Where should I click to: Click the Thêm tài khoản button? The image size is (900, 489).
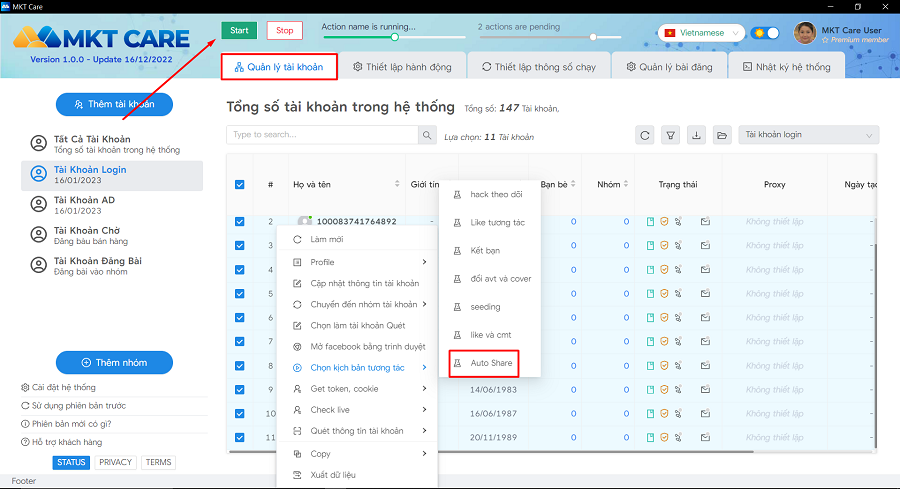coord(114,104)
